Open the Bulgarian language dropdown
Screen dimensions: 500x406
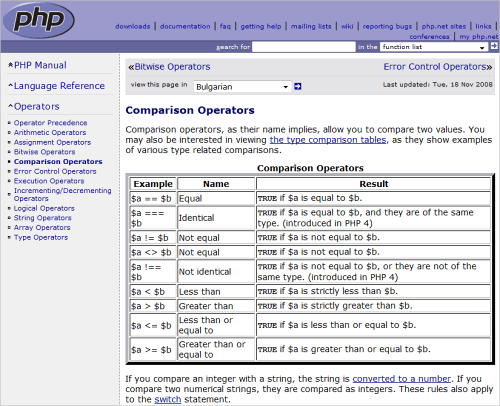pos(242,87)
